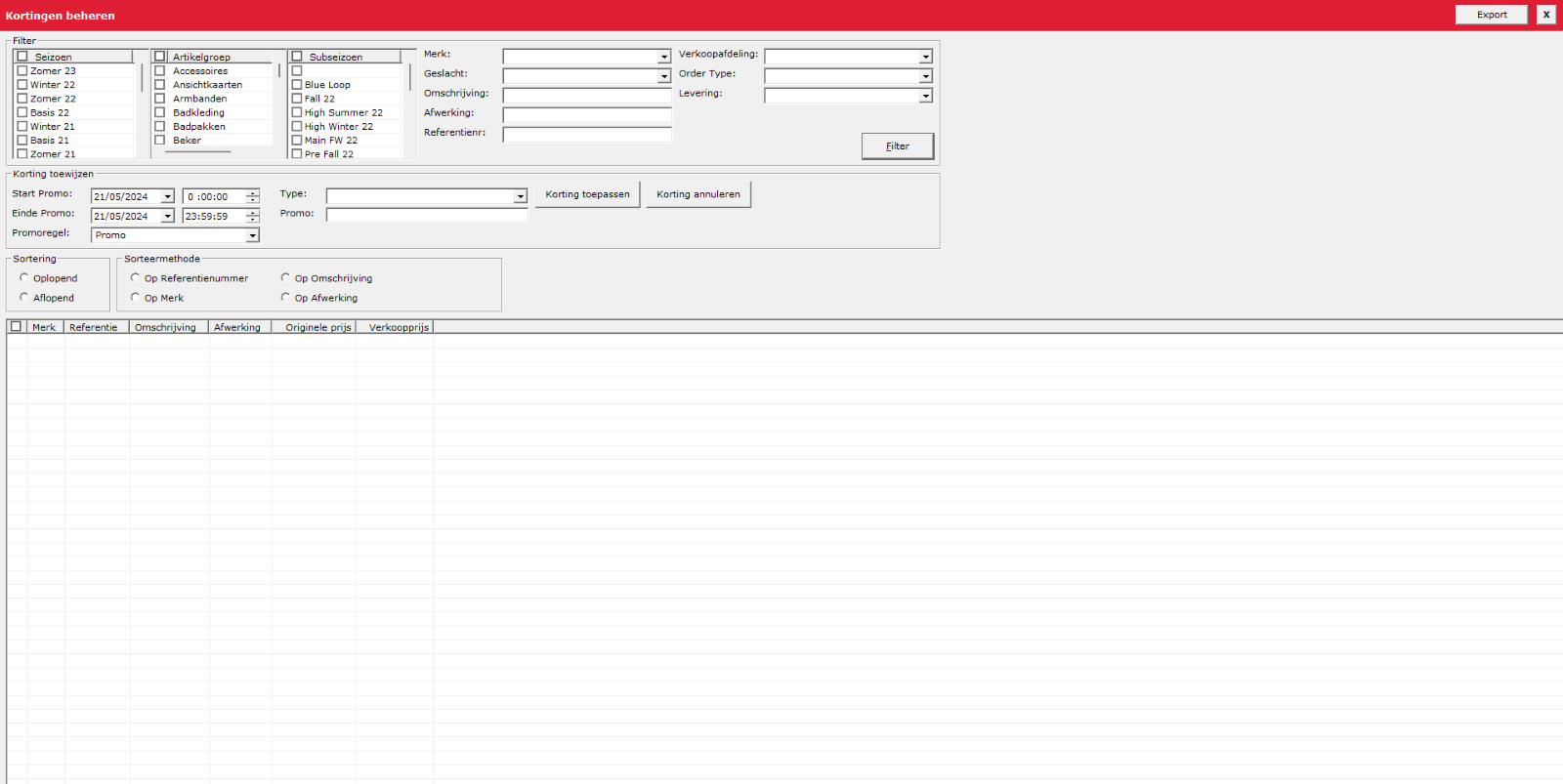This screenshot has height=784, width=1563.
Task: Tick the Winter 22 season checkbox
Action: [22, 85]
